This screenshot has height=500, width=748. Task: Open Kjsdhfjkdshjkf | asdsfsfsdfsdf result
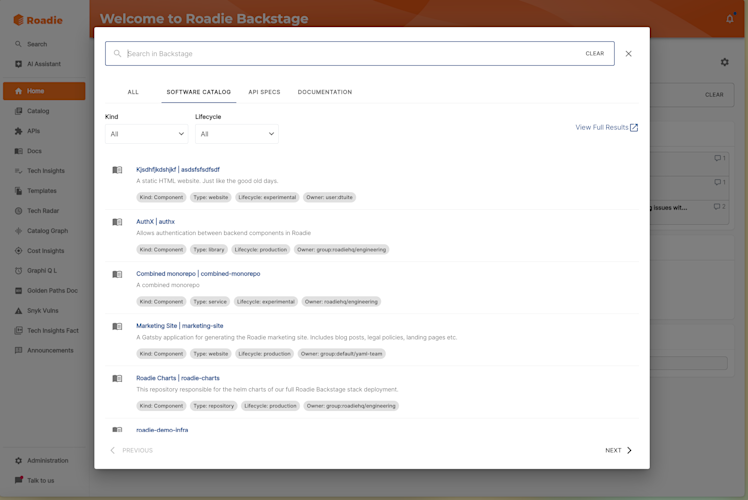pyautogui.click(x=178, y=169)
